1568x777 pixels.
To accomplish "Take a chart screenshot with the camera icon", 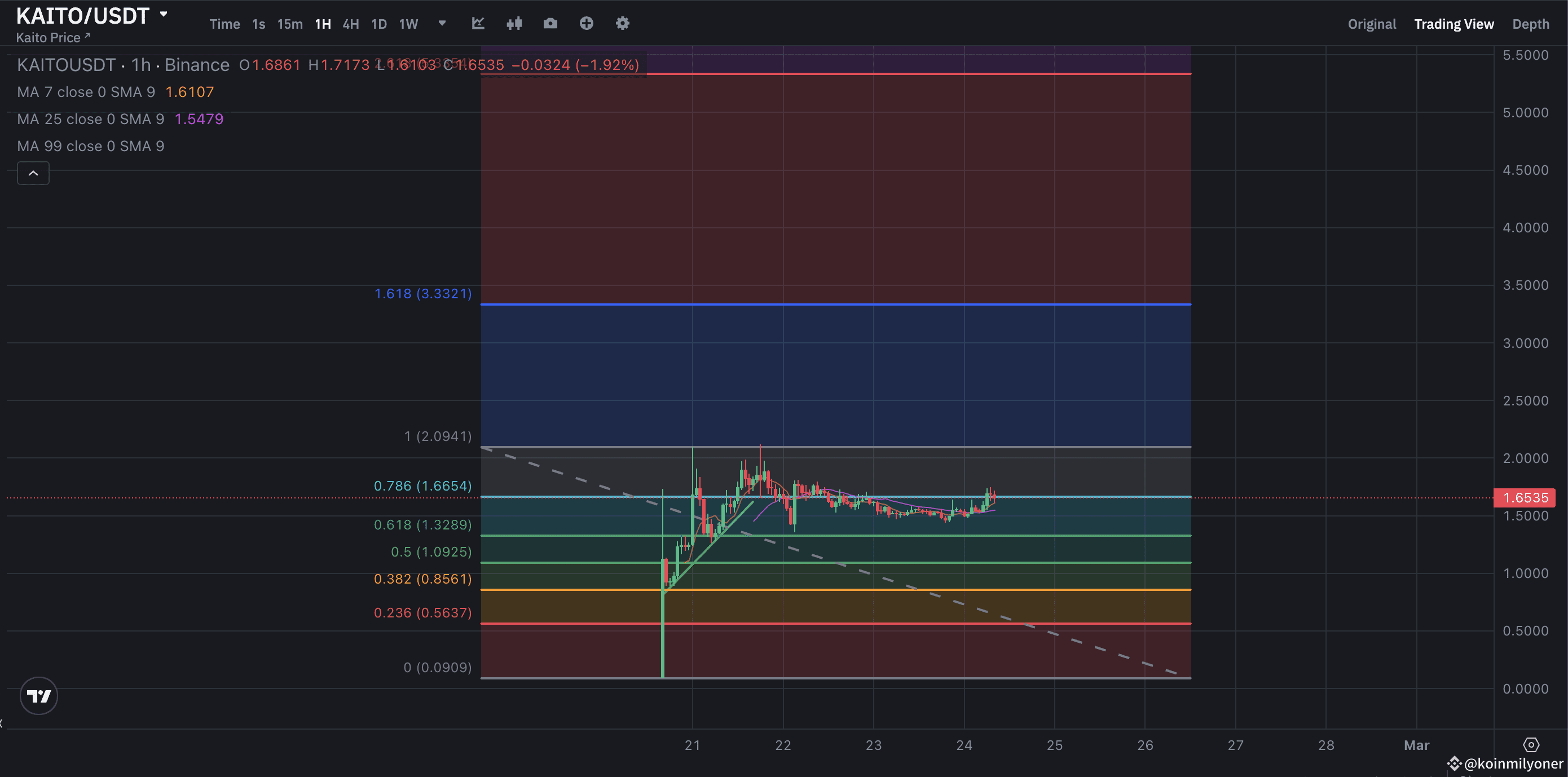I will tap(550, 23).
